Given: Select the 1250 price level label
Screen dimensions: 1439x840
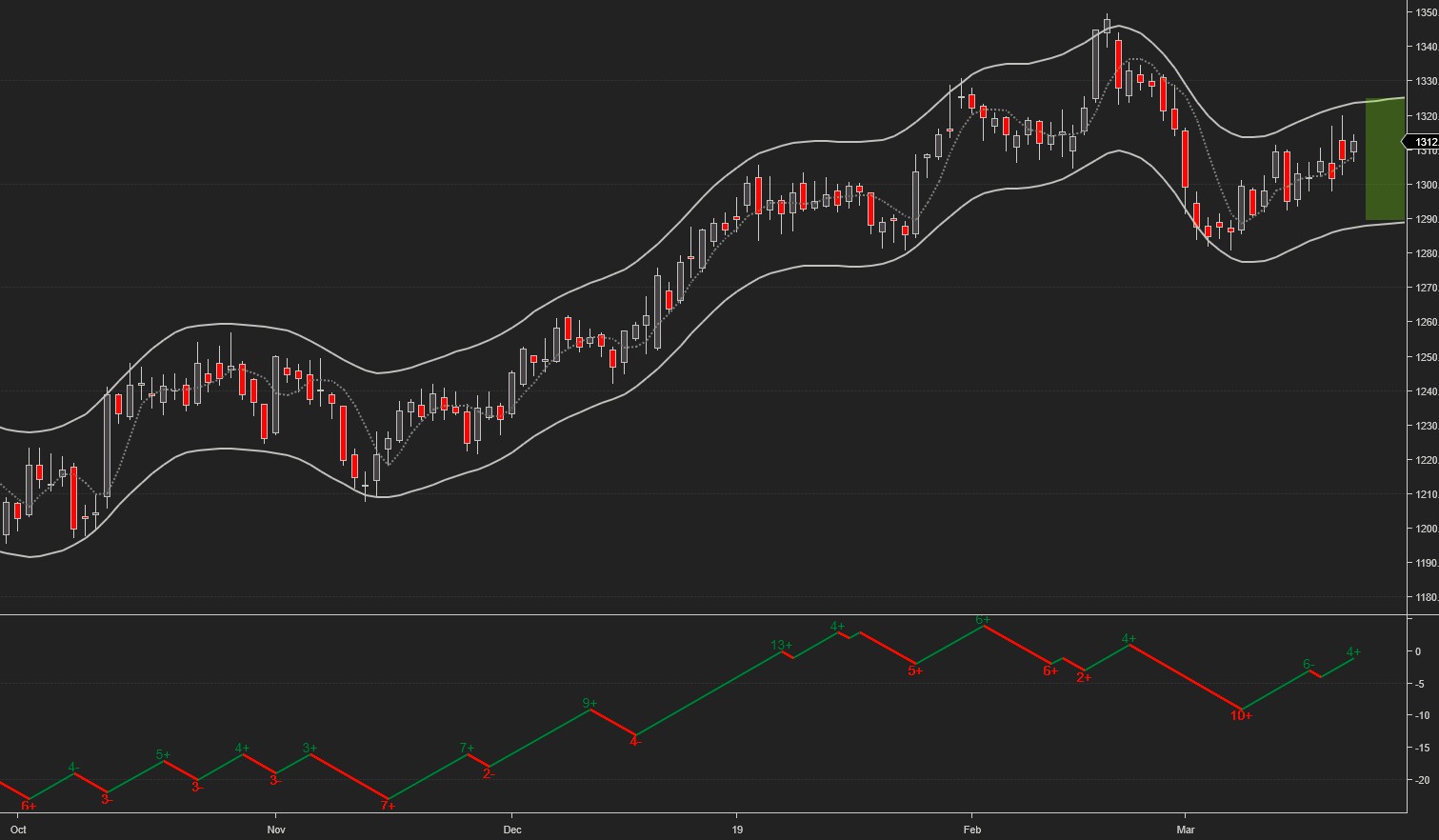Looking at the screenshot, I should 1426,357.
